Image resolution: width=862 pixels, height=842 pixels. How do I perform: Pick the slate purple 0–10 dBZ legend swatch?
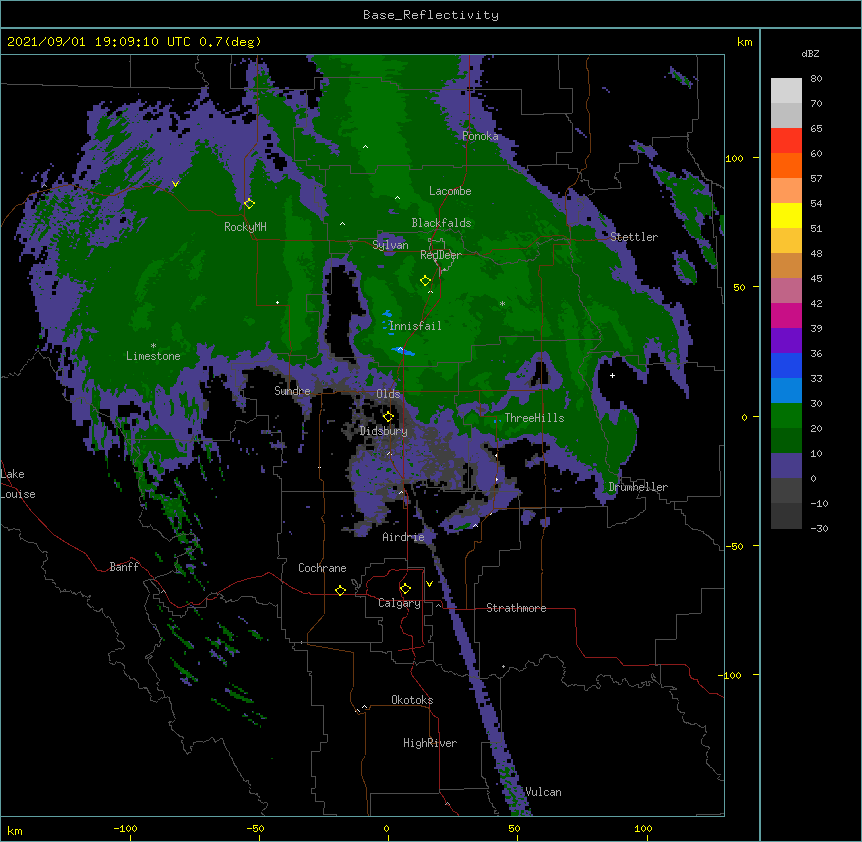(x=786, y=466)
